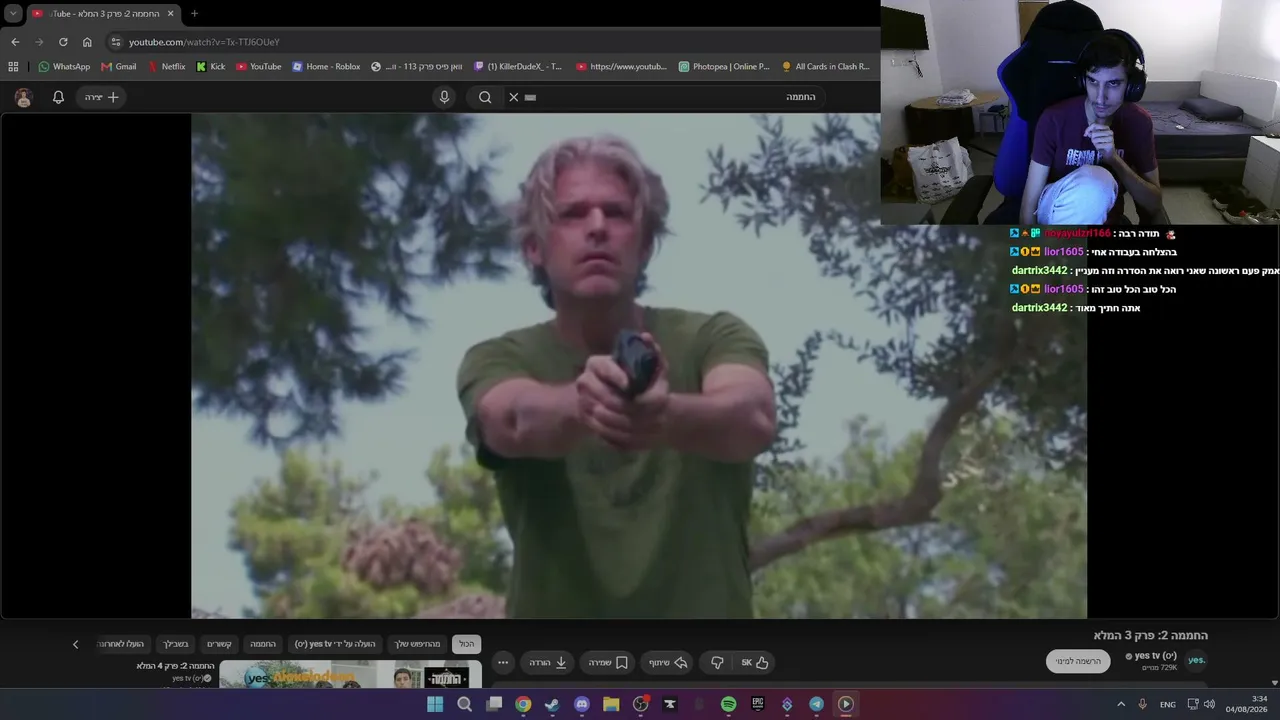Reload the YouTube page
The height and width of the screenshot is (720, 1280).
point(63,42)
